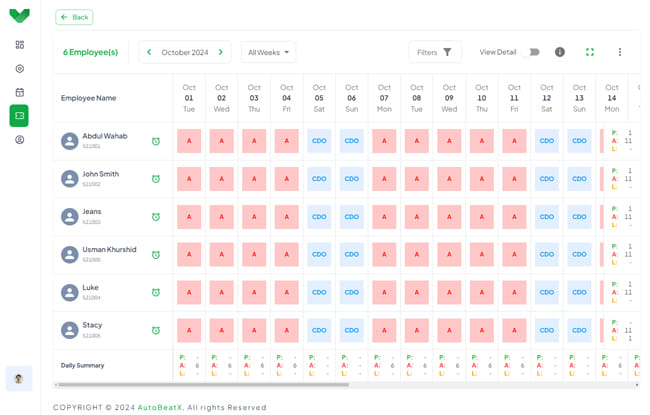This screenshot has width=650, height=415.
Task: Go to previous month using left chevron
Action: 149,52
